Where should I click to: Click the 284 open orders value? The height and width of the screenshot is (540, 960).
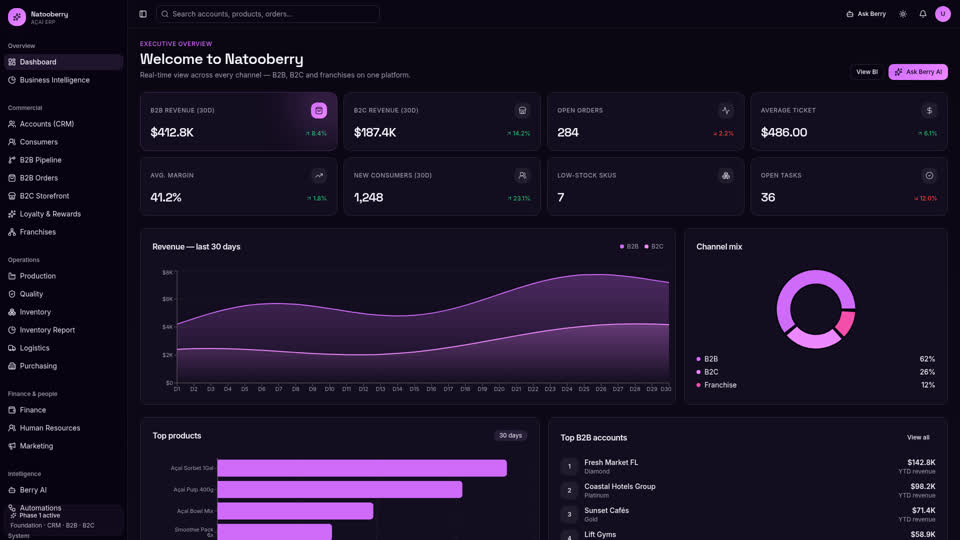(x=568, y=132)
